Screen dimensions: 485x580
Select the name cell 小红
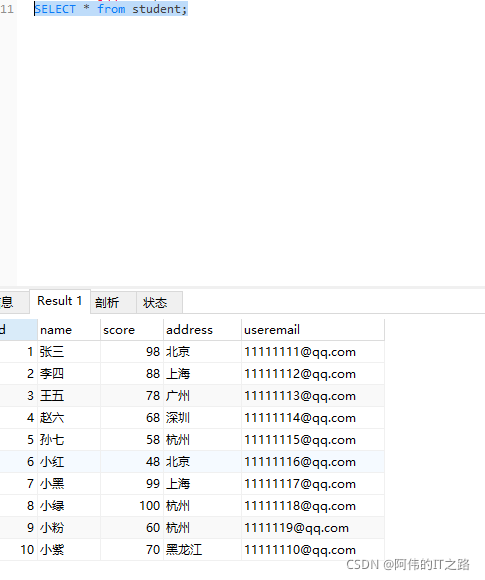tap(69, 462)
